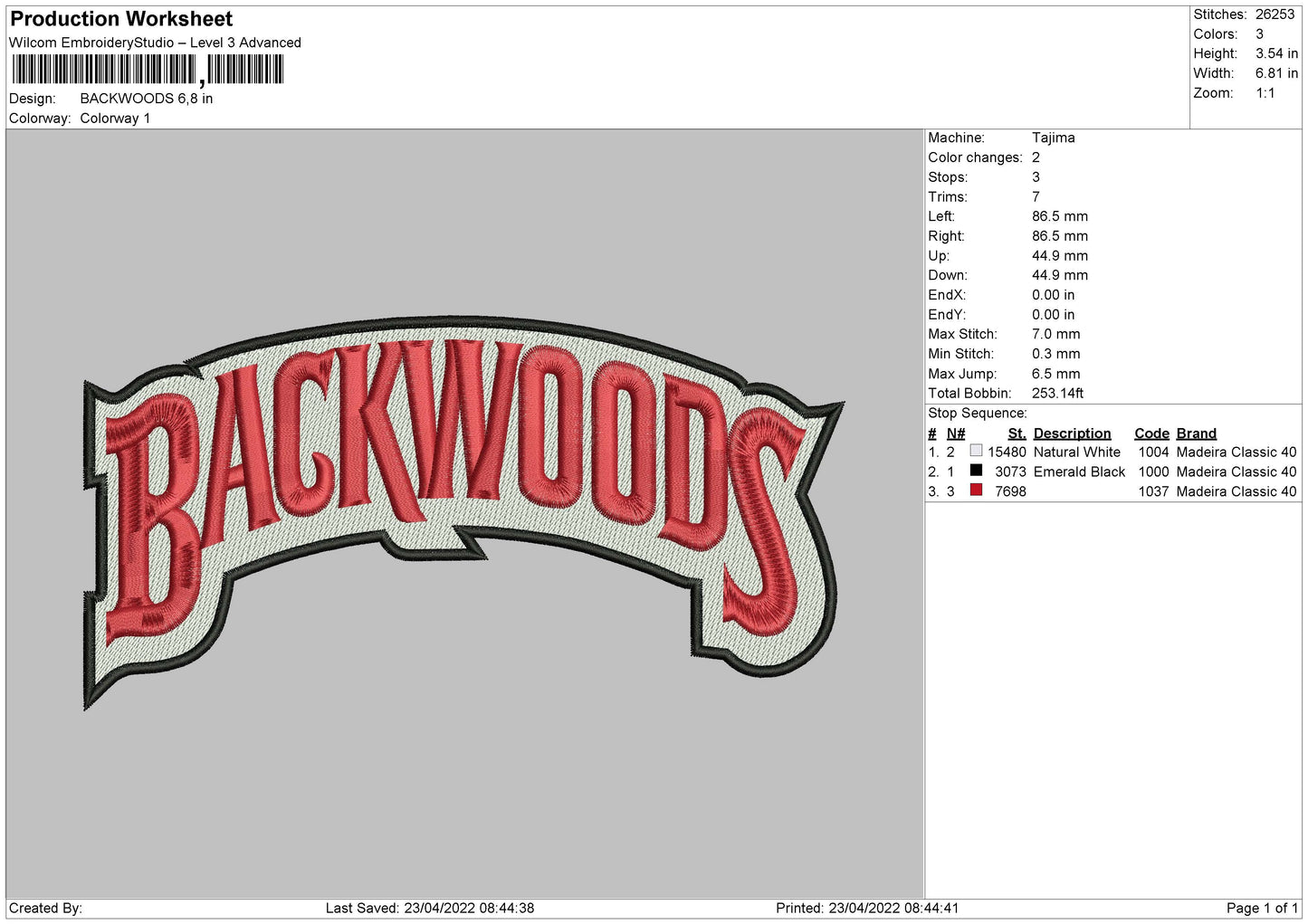The width and height of the screenshot is (1308, 924).
Task: Click 'Wilcom EmbroideryStudio – Level 3 Advanced' text
Action: [155, 43]
